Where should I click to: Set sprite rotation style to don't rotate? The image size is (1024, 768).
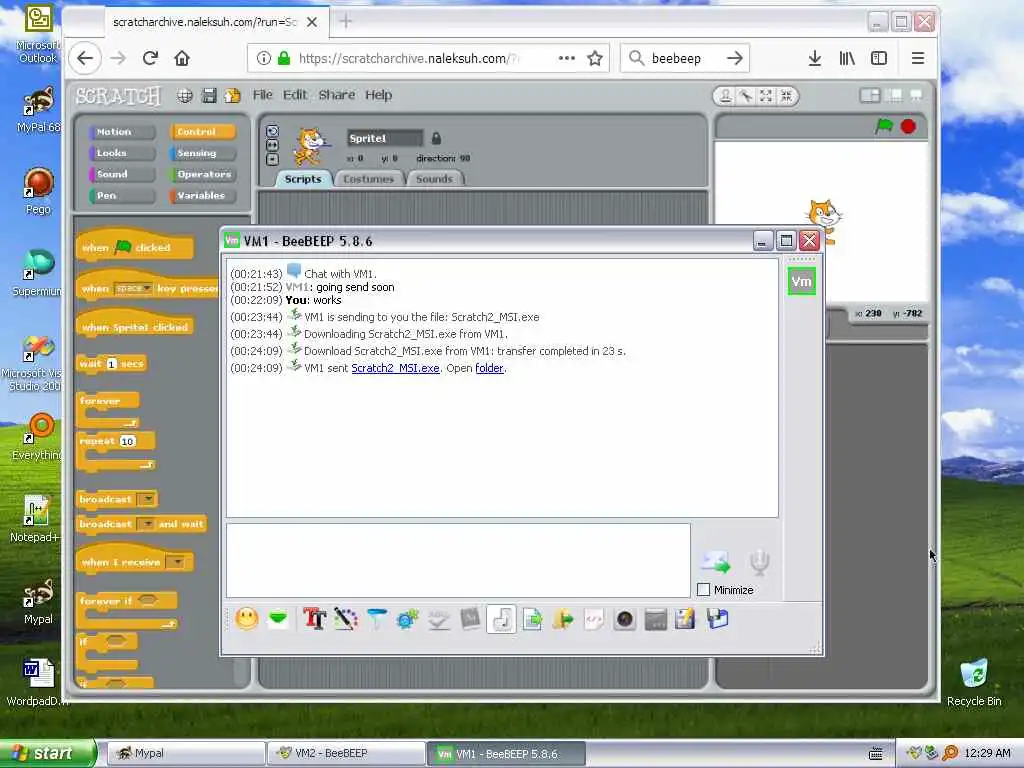tap(272, 159)
